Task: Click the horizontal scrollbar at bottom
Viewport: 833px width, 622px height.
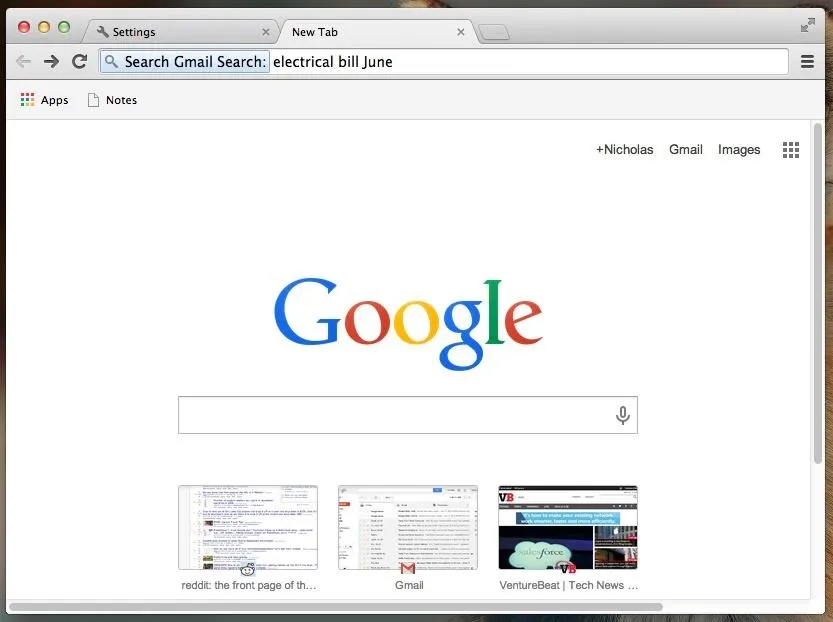Action: tap(336, 607)
